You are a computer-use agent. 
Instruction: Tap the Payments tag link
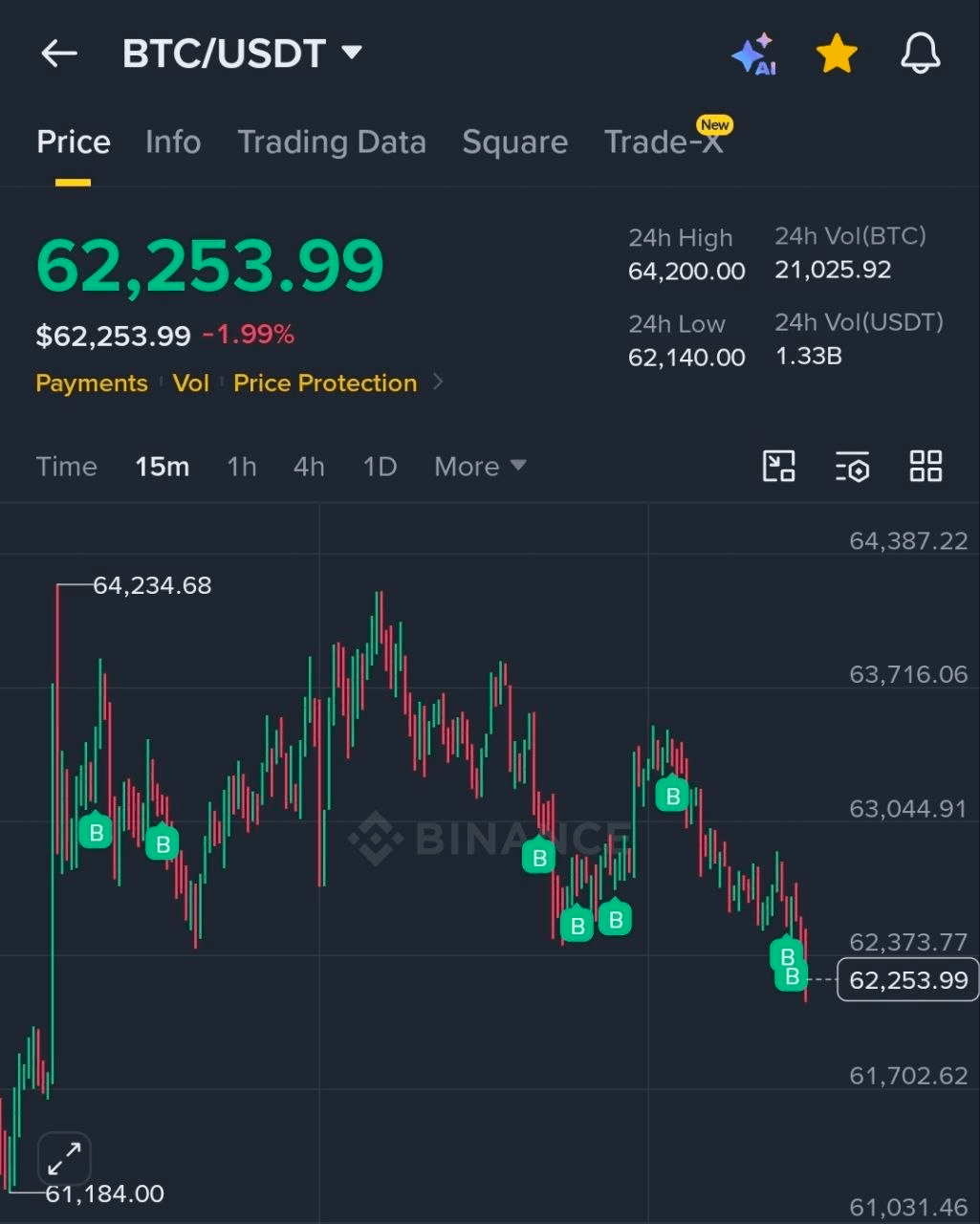pyautogui.click(x=92, y=383)
